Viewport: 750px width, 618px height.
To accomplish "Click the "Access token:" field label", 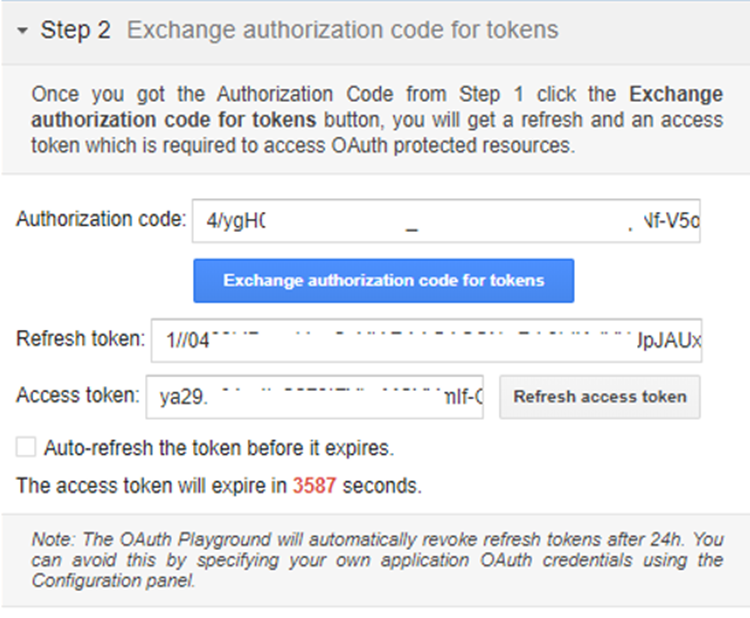I will point(77,396).
